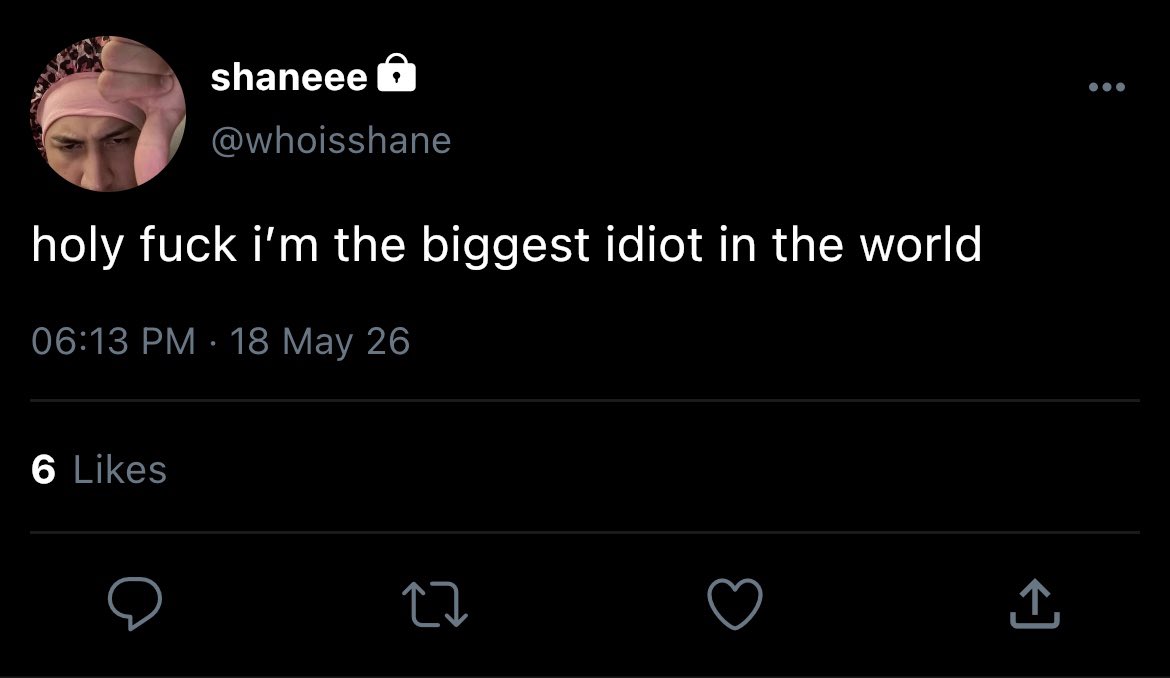Click the number 6 in likes count
Screen dimensions: 1170x678
click(43, 470)
